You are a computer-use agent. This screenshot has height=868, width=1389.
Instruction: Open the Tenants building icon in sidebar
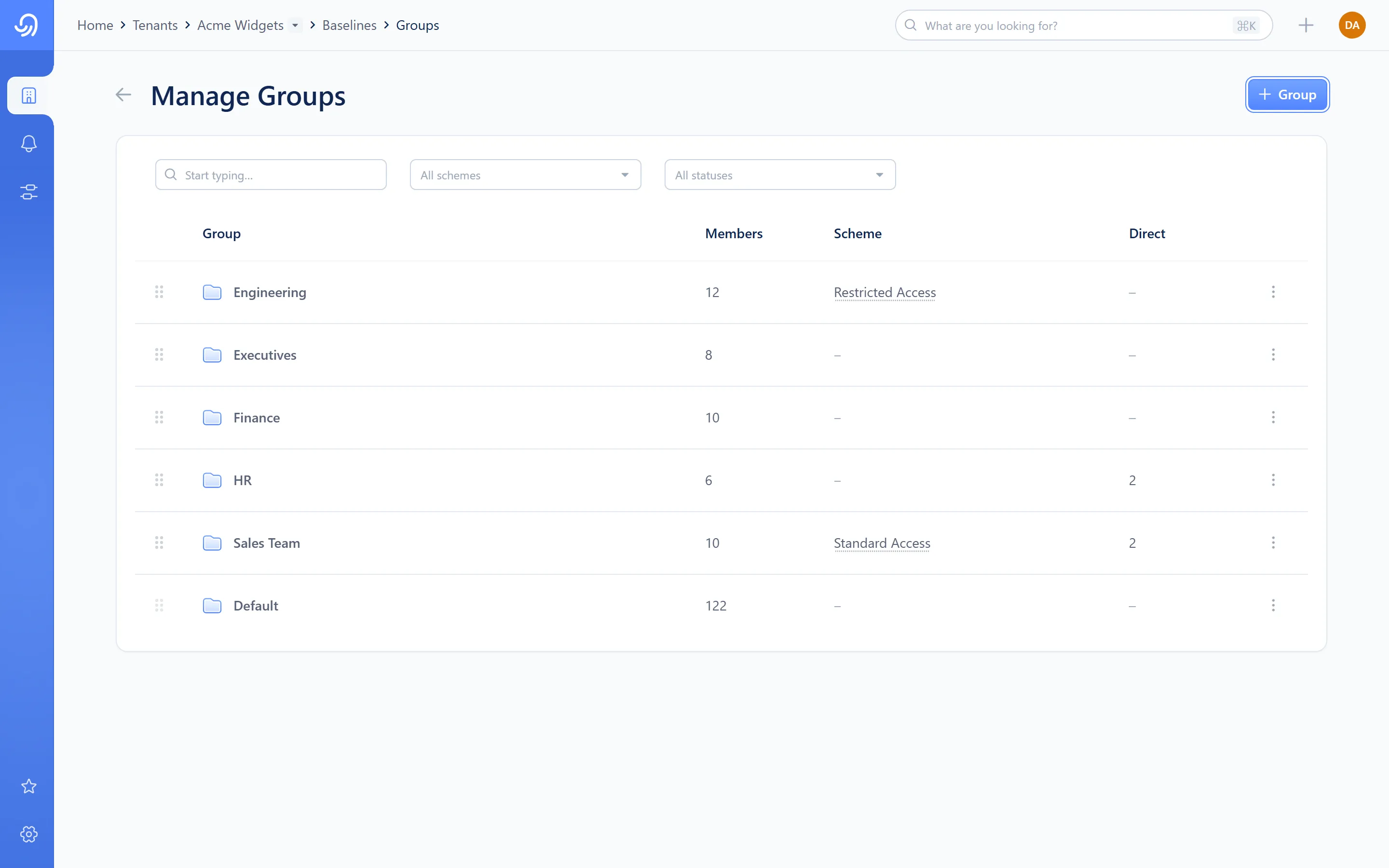coord(29,95)
